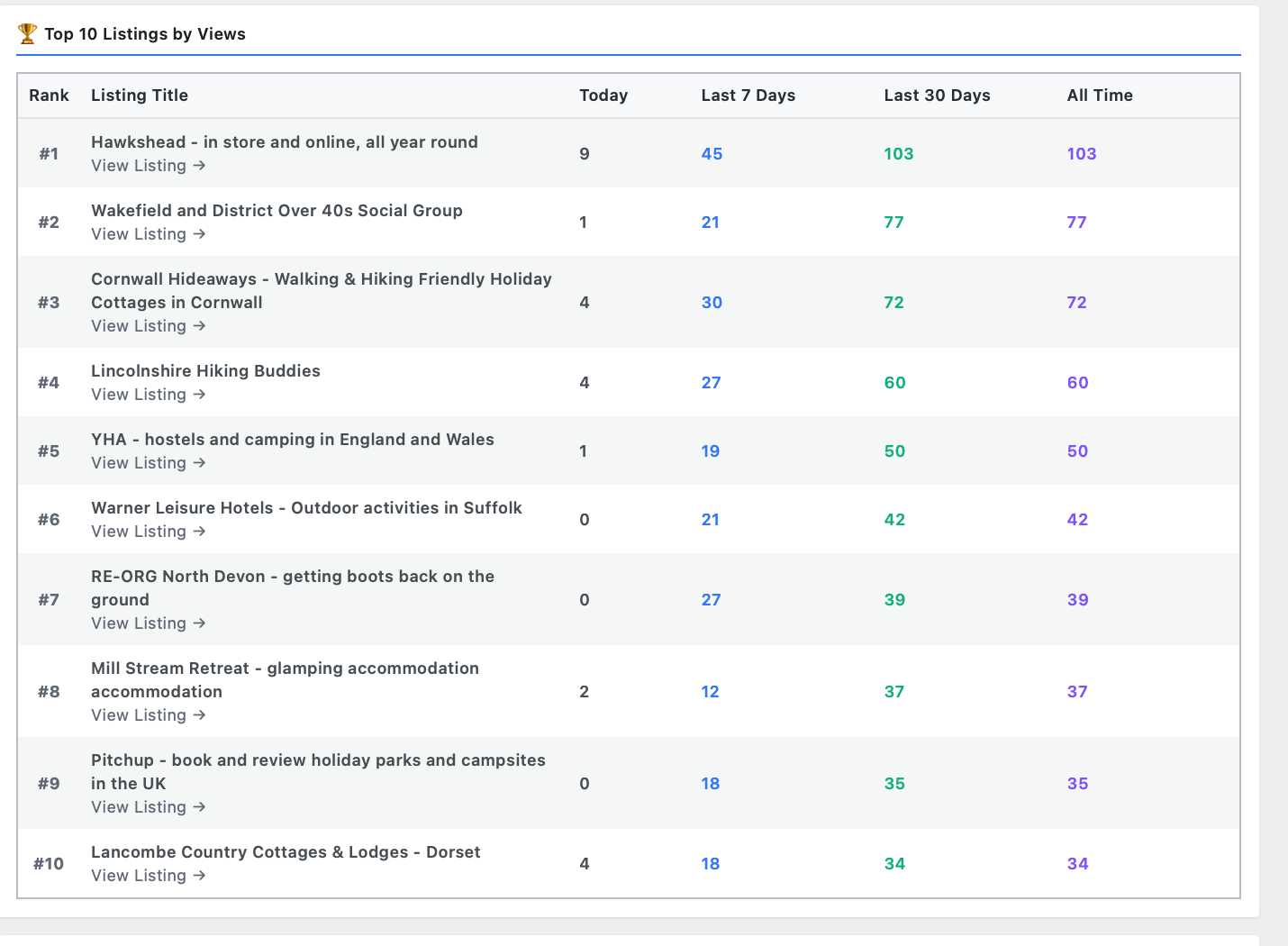
Task: Open View Listing for Lancombe Country Cottages
Action: coord(148,876)
